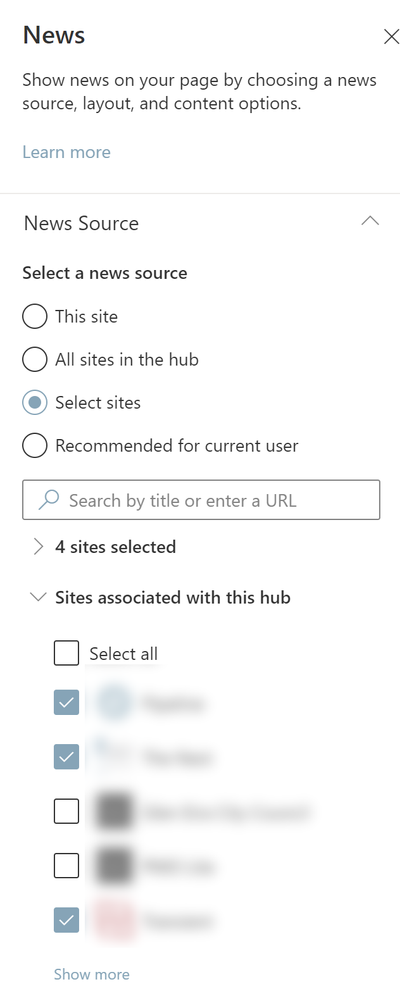Close the News panel with X icon
This screenshot has height=1004, width=400.
(391, 36)
